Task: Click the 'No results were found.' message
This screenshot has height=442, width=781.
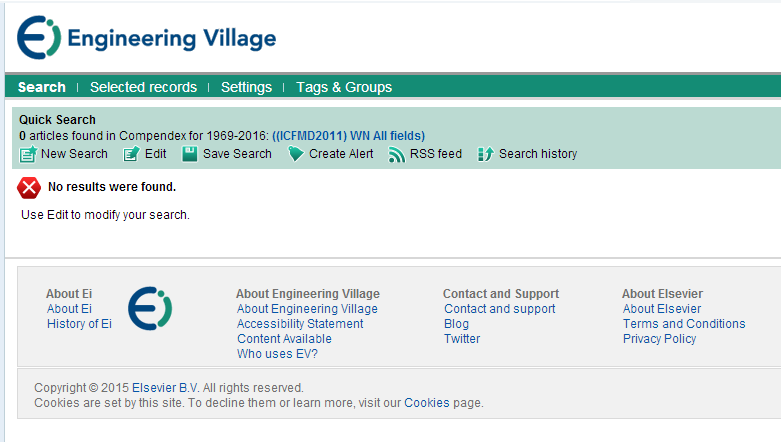Action: coord(112,187)
